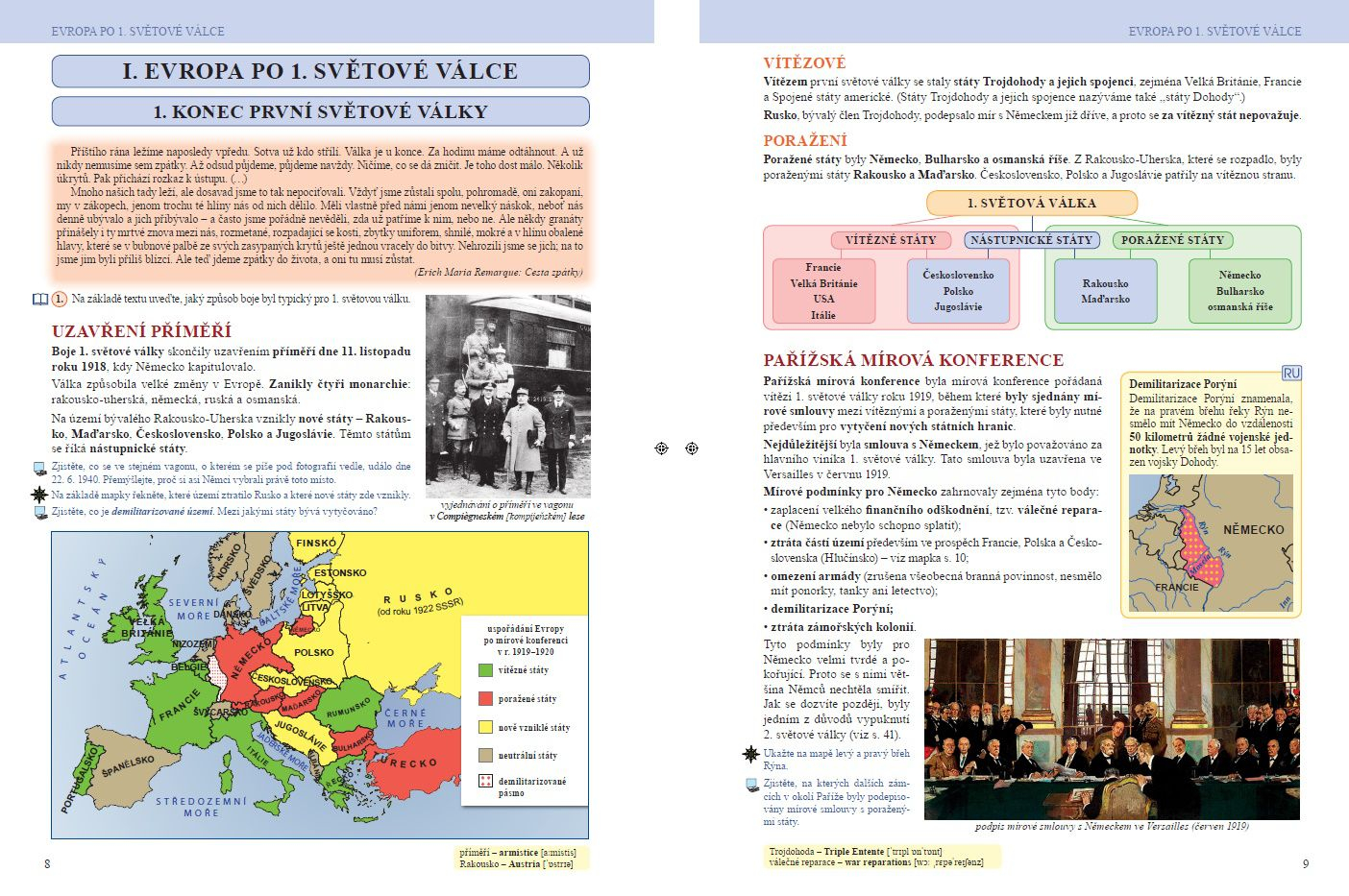Click computer icon beside 'Zjistěte, co se ve stejném vagonu'
Image resolution: width=1349 pixels, height=896 pixels.
(x=39, y=469)
